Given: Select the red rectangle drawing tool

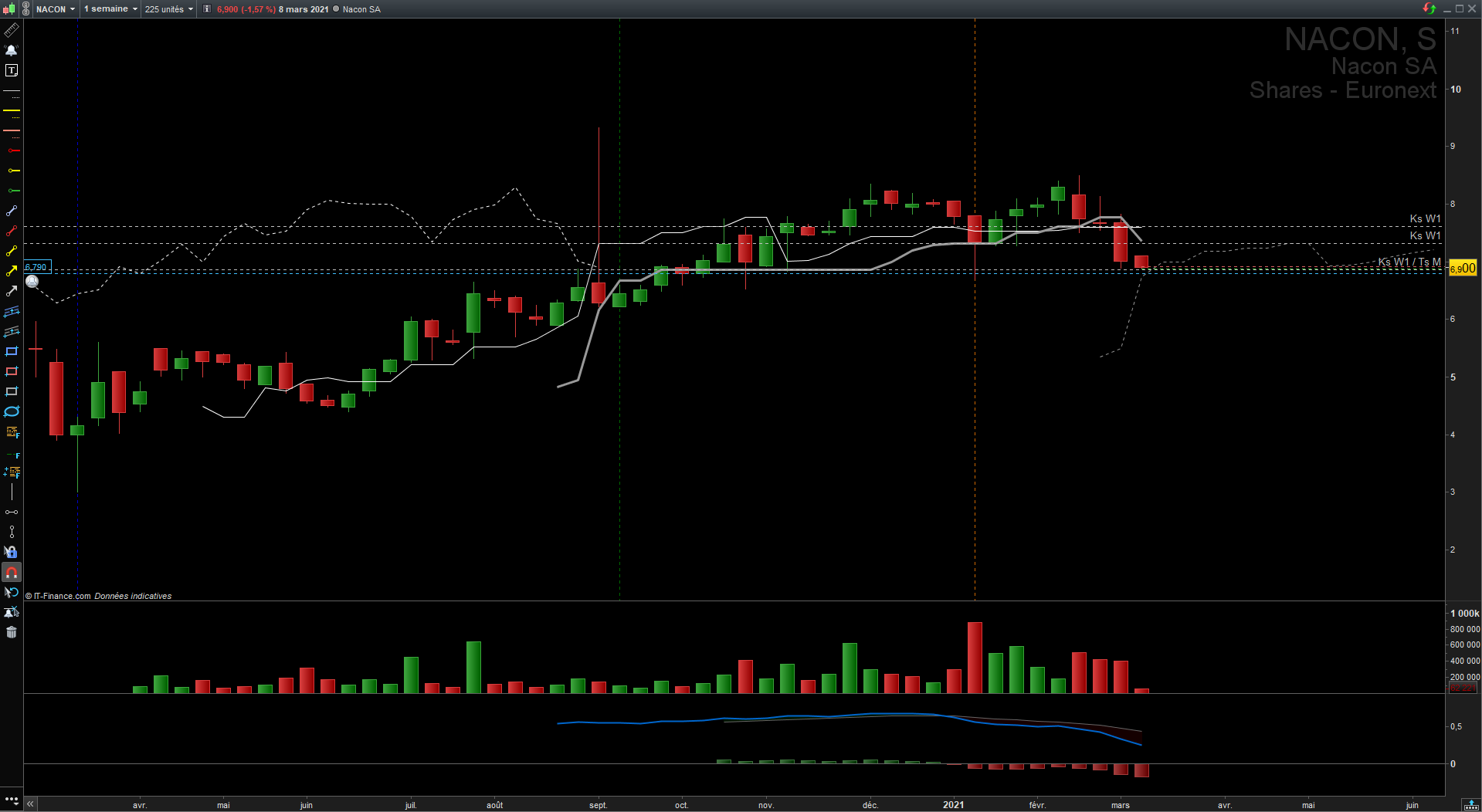Looking at the screenshot, I should pyautogui.click(x=12, y=371).
